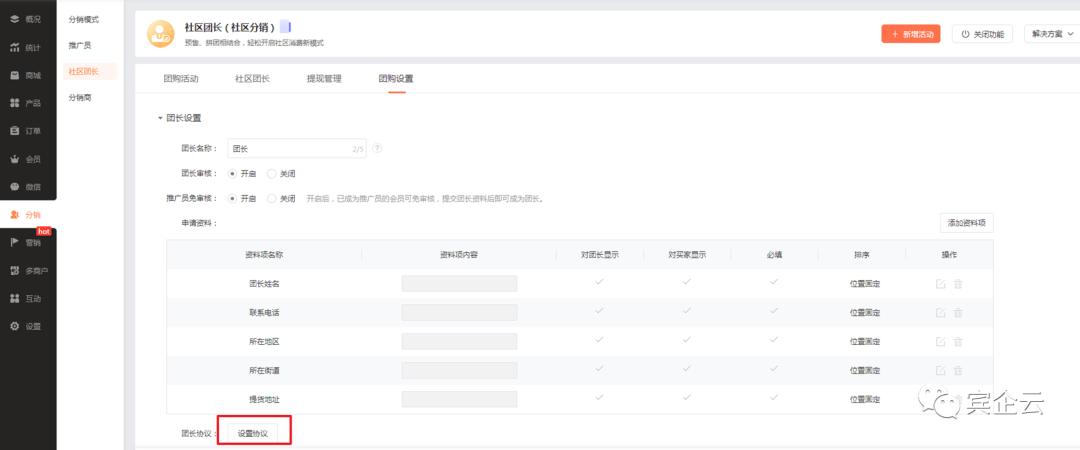
Task: Click the 提货地址 content field
Action: [x=459, y=399]
